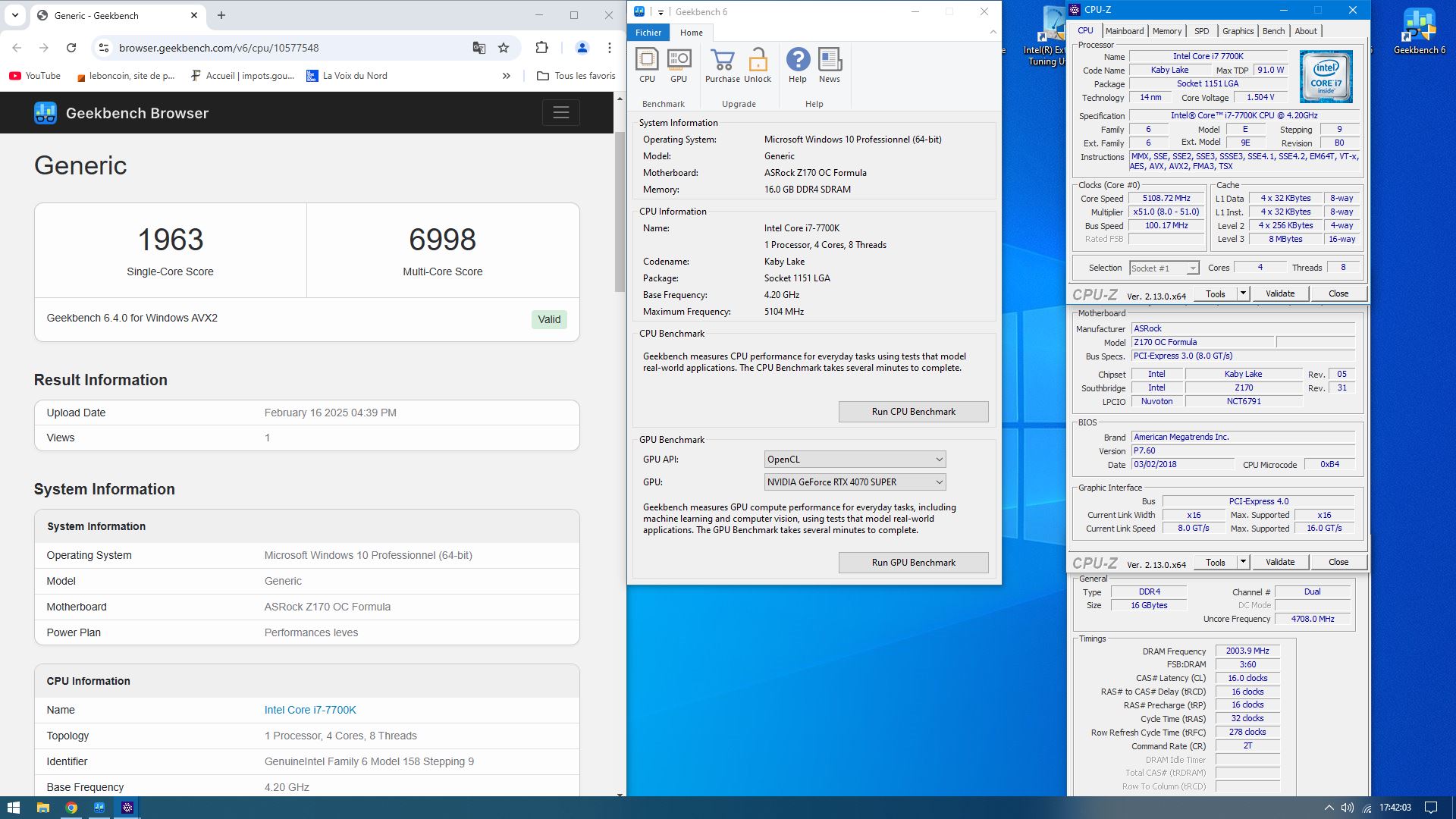Bookmark this page with the star icon
Screen dimensions: 1456x819
pyautogui.click(x=504, y=48)
